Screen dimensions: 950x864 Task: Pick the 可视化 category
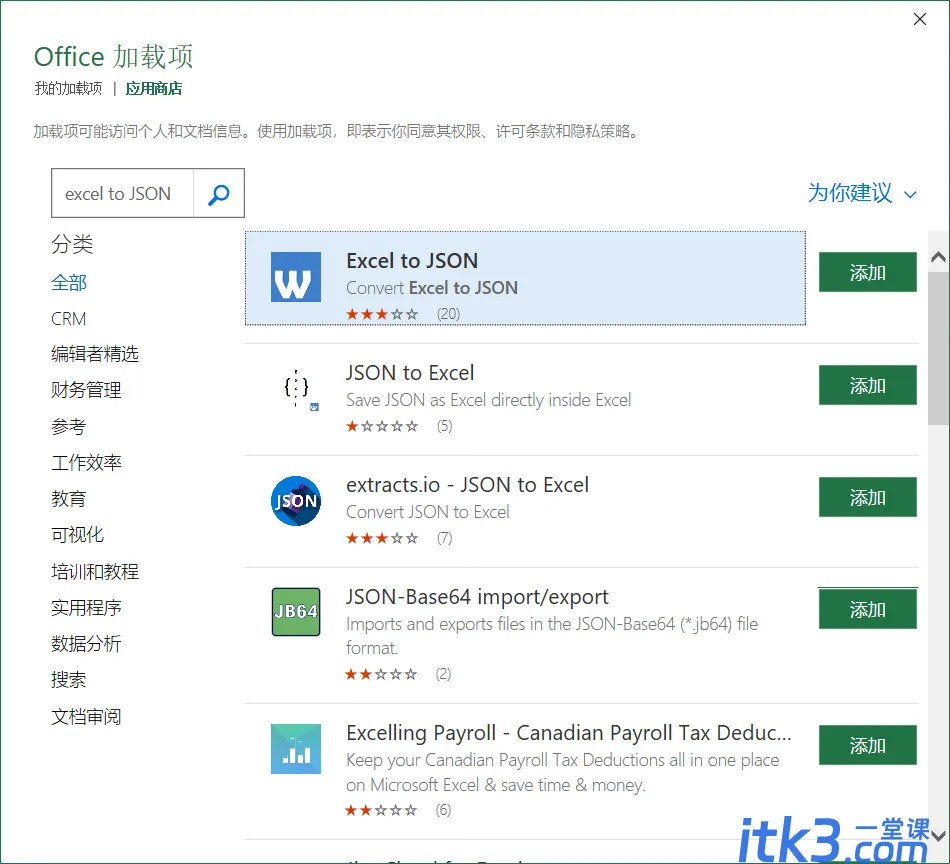(x=78, y=535)
